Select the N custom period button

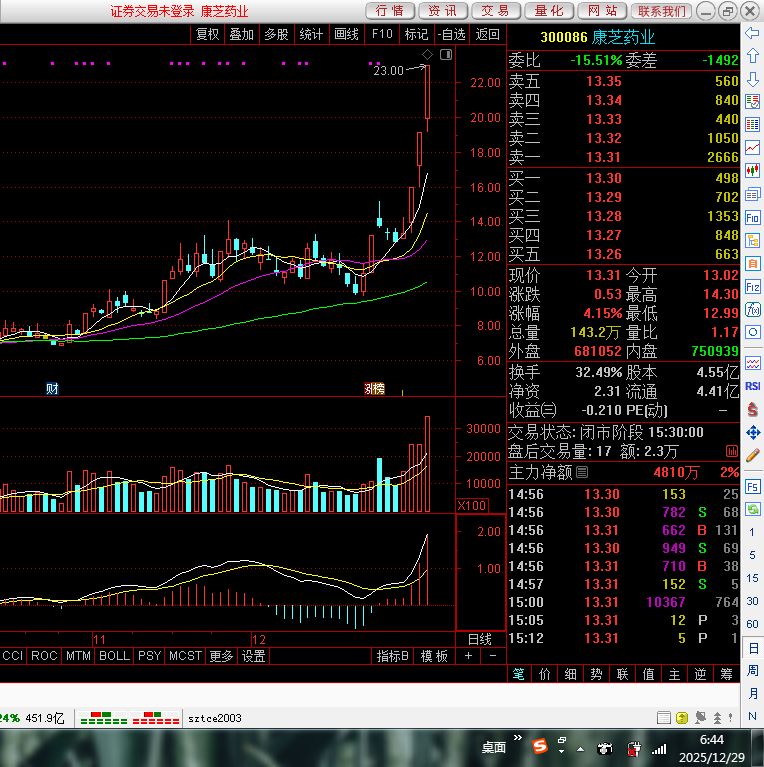point(752,716)
